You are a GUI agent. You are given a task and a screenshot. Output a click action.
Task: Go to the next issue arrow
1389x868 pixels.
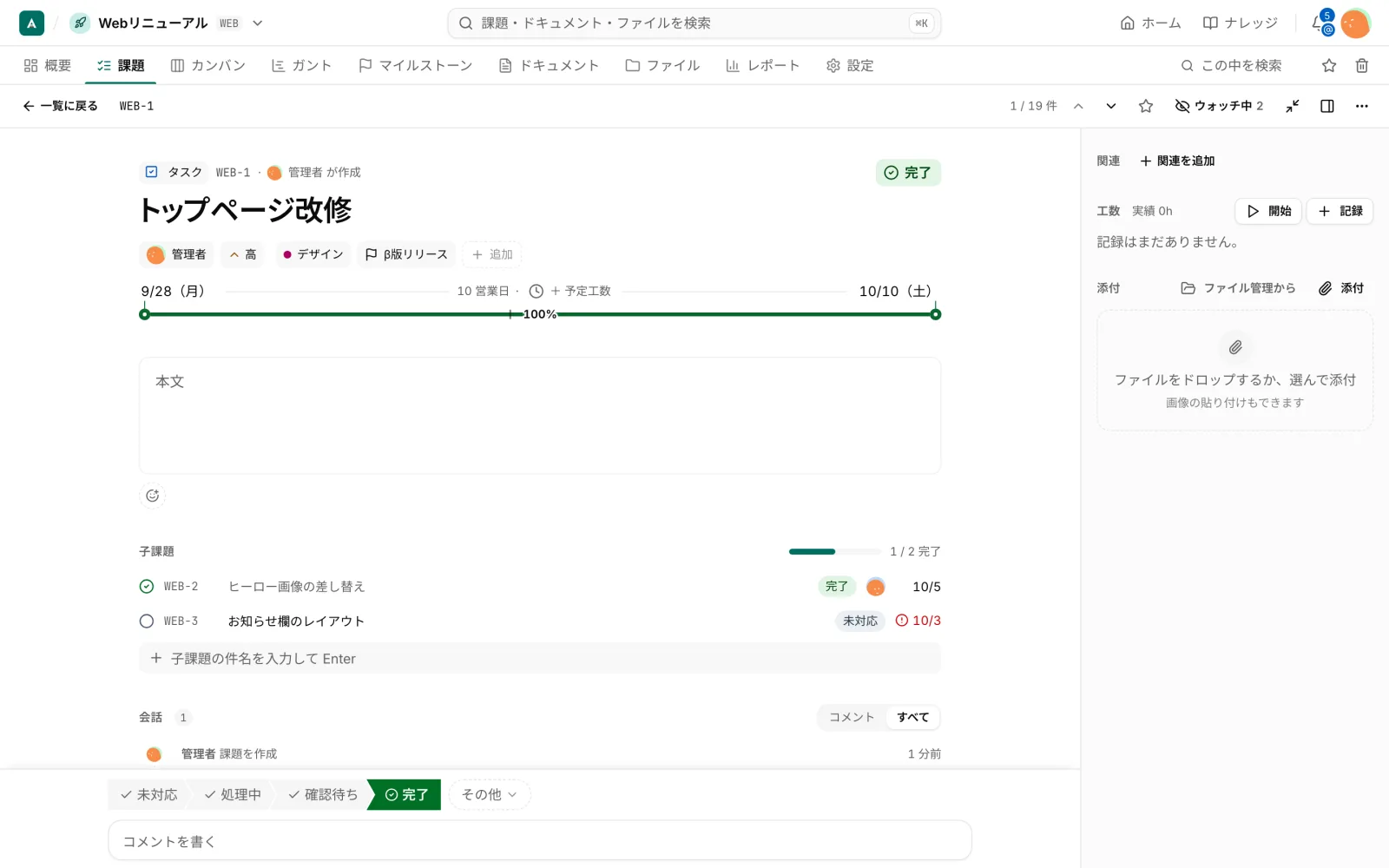click(1111, 106)
